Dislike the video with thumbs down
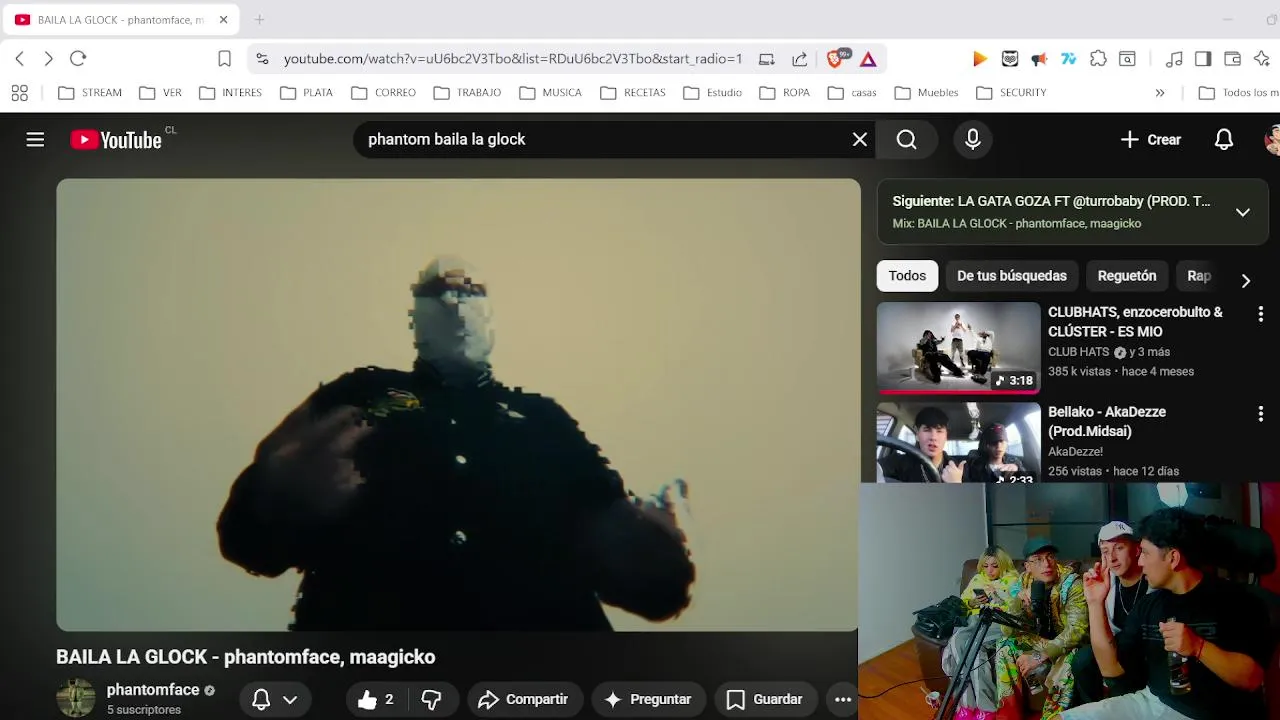Viewport: 1280px width, 720px height. 431,700
